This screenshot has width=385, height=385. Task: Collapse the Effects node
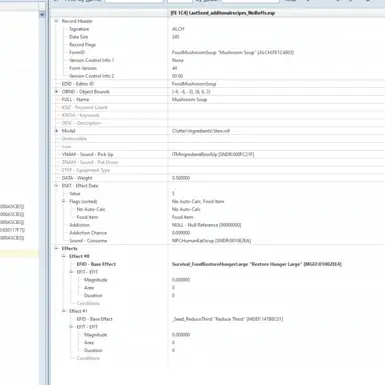tap(56, 248)
